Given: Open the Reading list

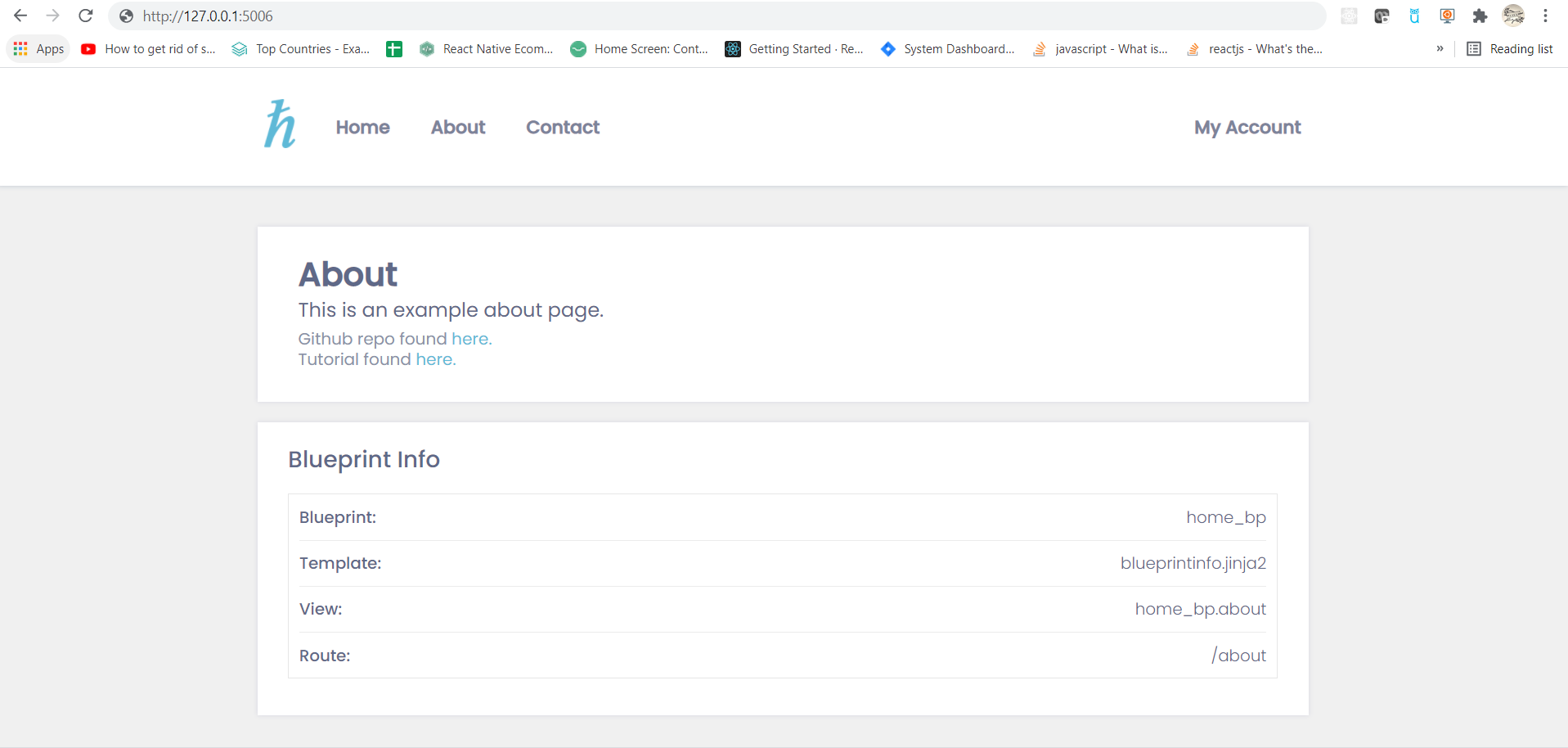Looking at the screenshot, I should tap(1510, 49).
